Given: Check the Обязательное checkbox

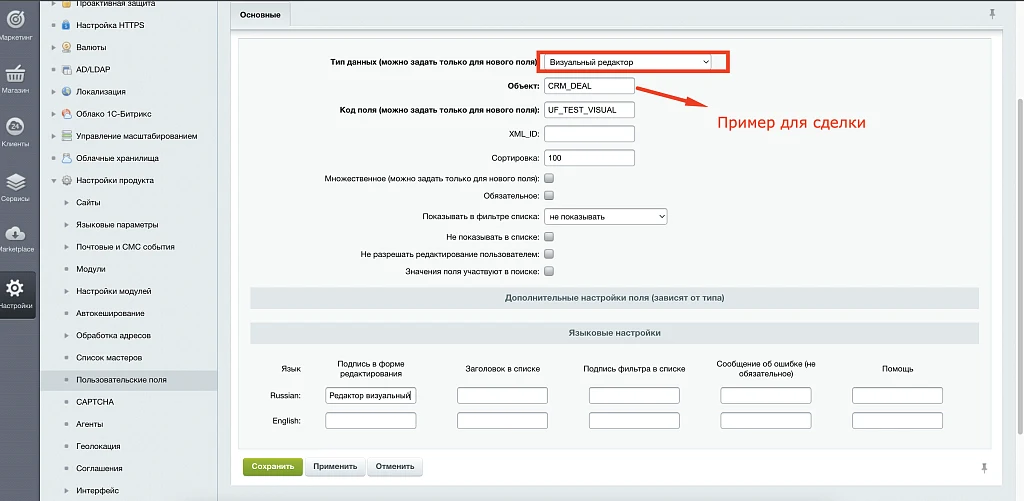Looking at the screenshot, I should click(x=549, y=195).
